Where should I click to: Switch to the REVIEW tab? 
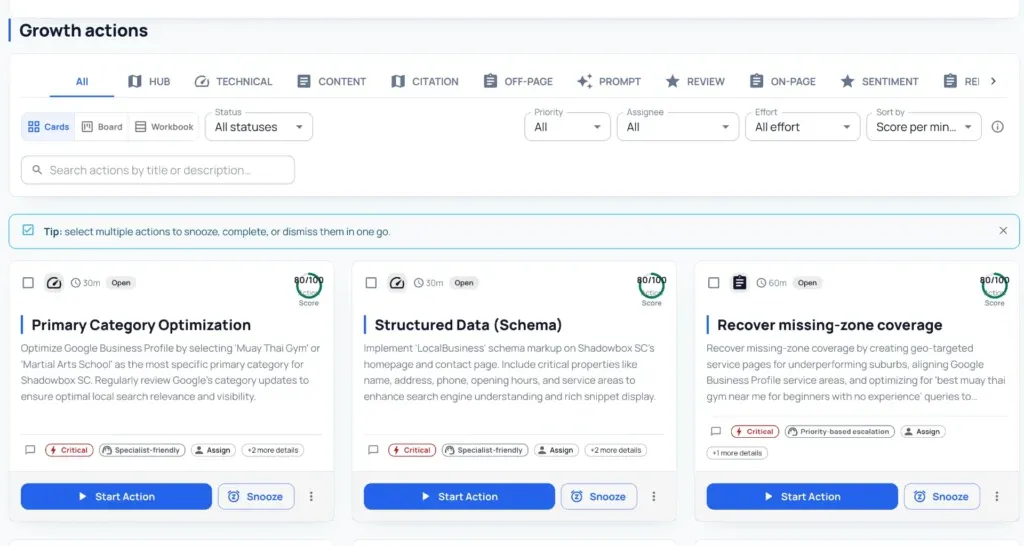(695, 82)
